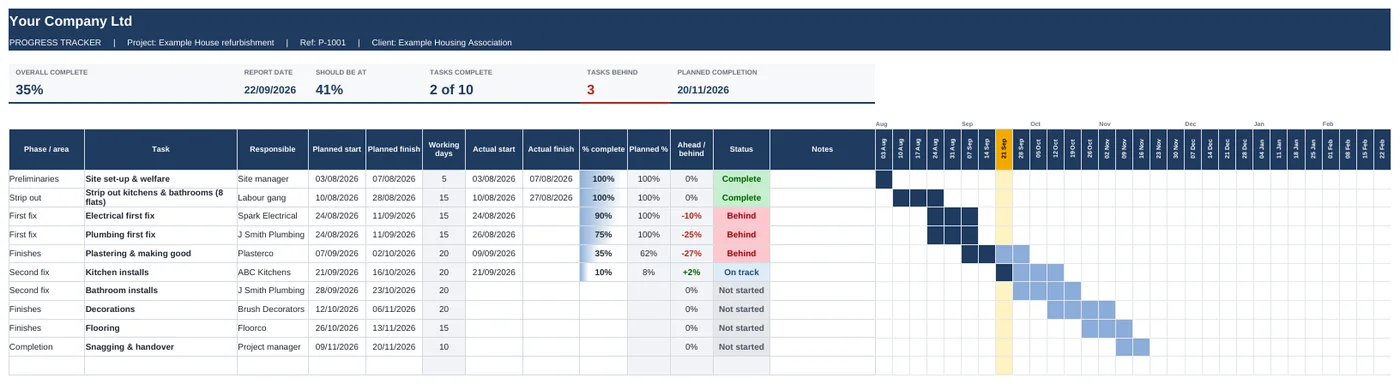Click the "On track" status for Kitchen installs
This screenshot has width=1400, height=384.
click(741, 272)
